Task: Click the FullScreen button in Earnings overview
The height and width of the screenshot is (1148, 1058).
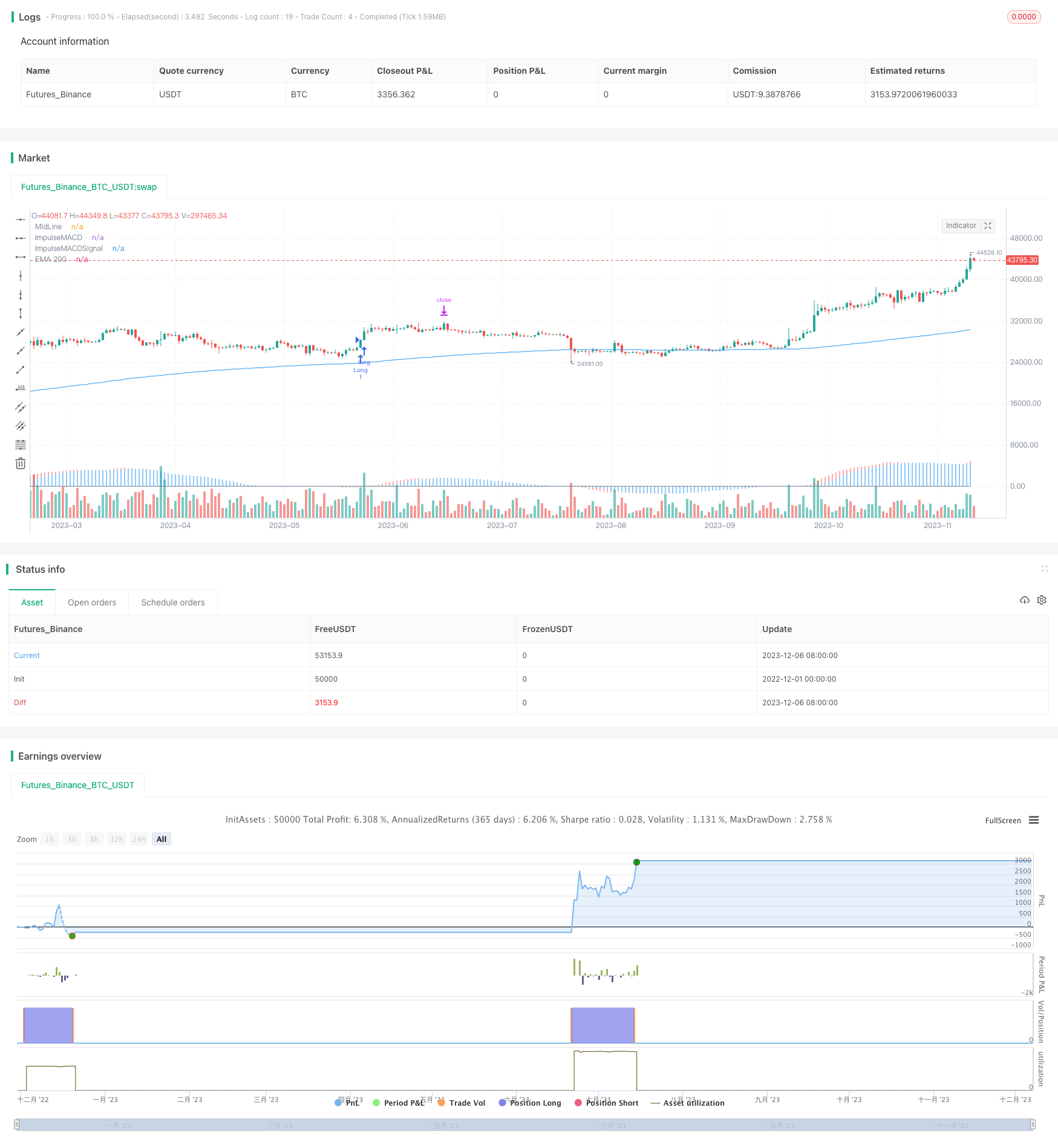Action: click(x=1003, y=820)
